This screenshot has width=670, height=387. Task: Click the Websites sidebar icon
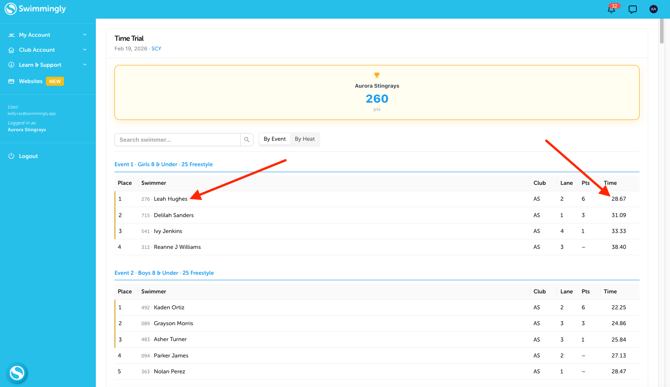point(11,81)
